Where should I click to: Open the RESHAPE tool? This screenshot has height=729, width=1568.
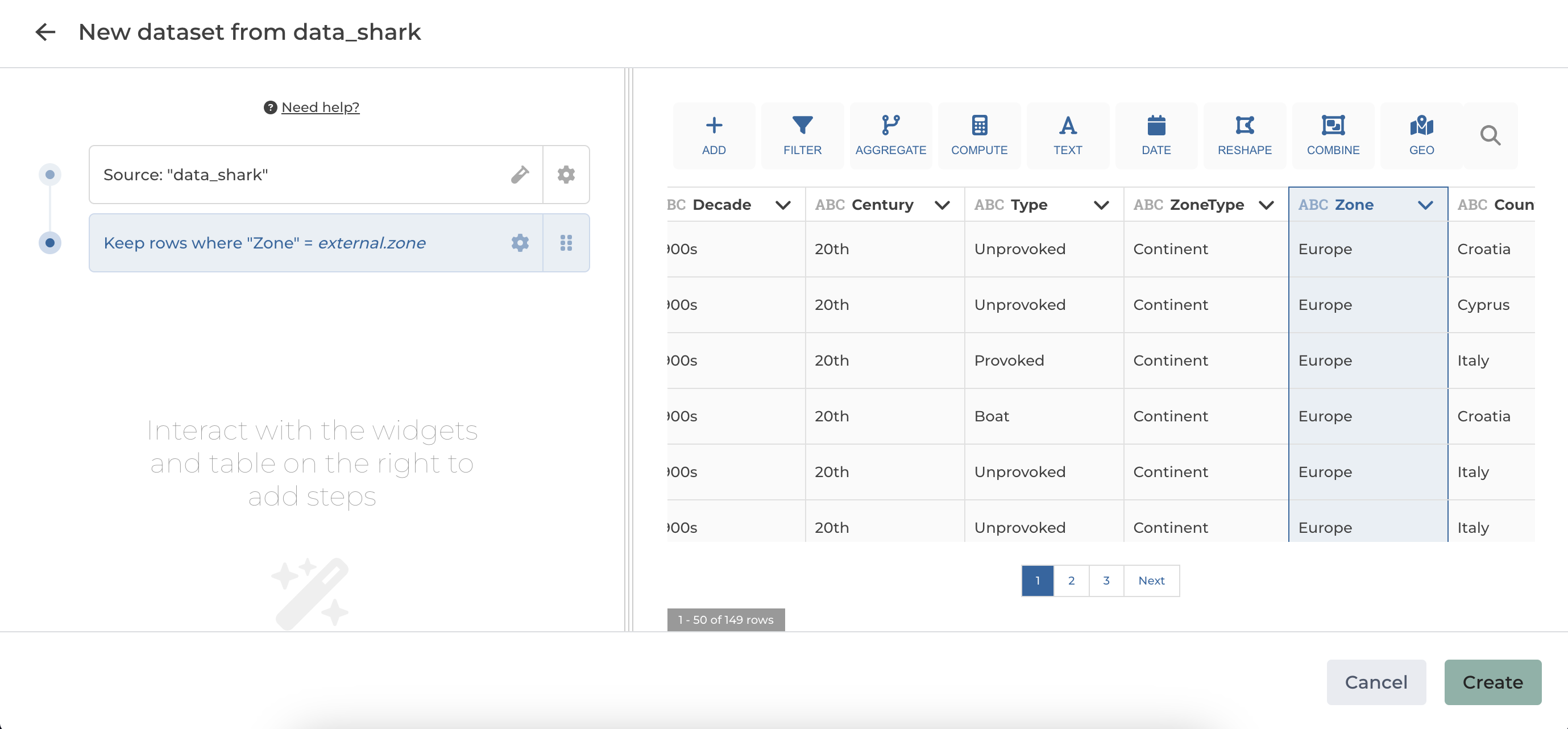pos(1244,135)
